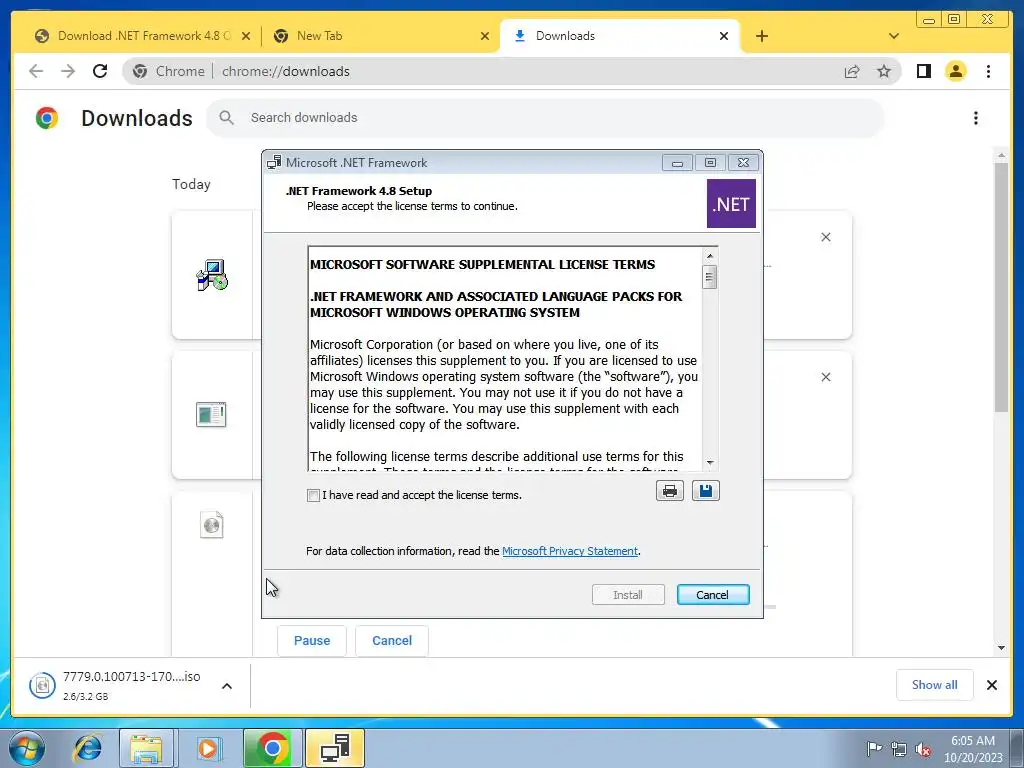Screen dimensions: 1024x768
Task: Open the Windows Start menu
Action: (x=27, y=748)
